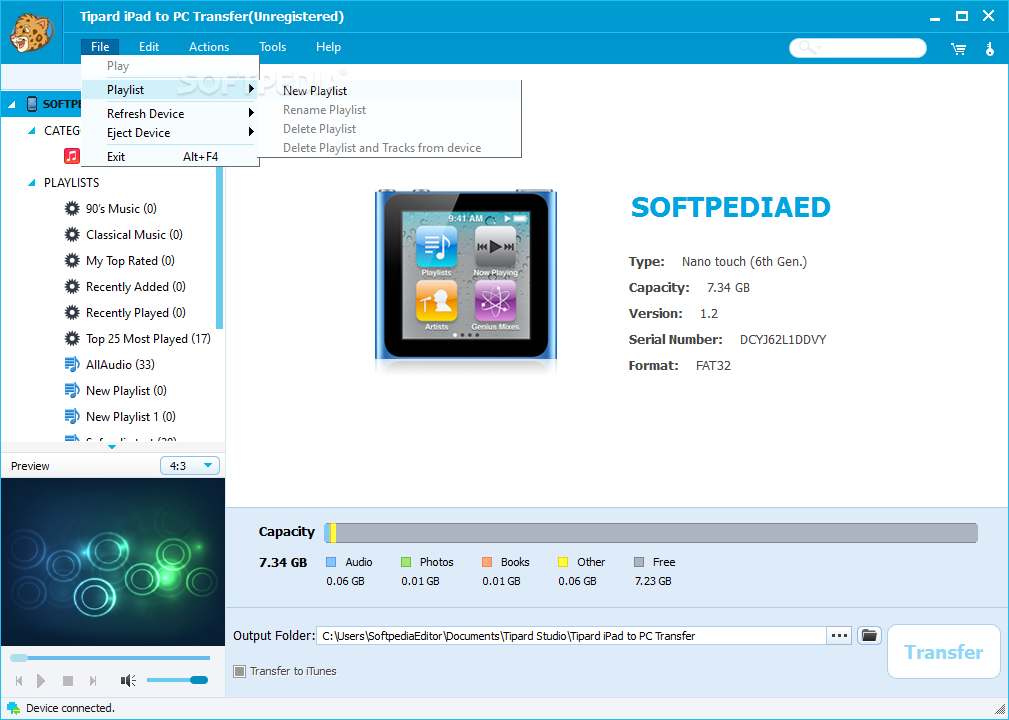Expand the Playlist submenu arrow
Image resolution: width=1009 pixels, height=720 pixels.
251,89
